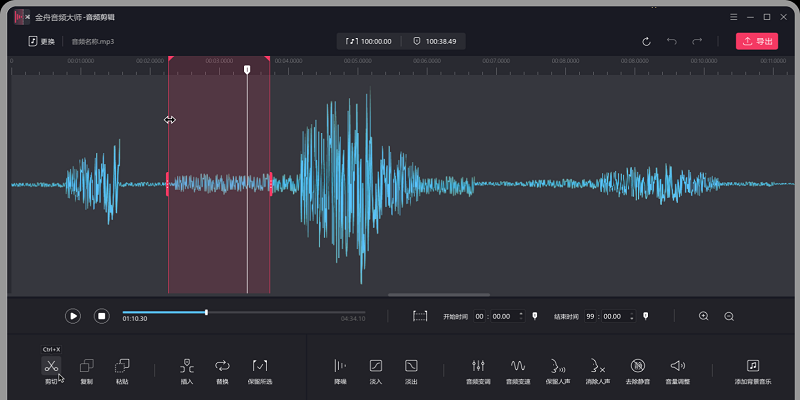Image resolution: width=800 pixels, height=400 pixels.
Task: Select the Copy (复制) tool
Action: 86,366
